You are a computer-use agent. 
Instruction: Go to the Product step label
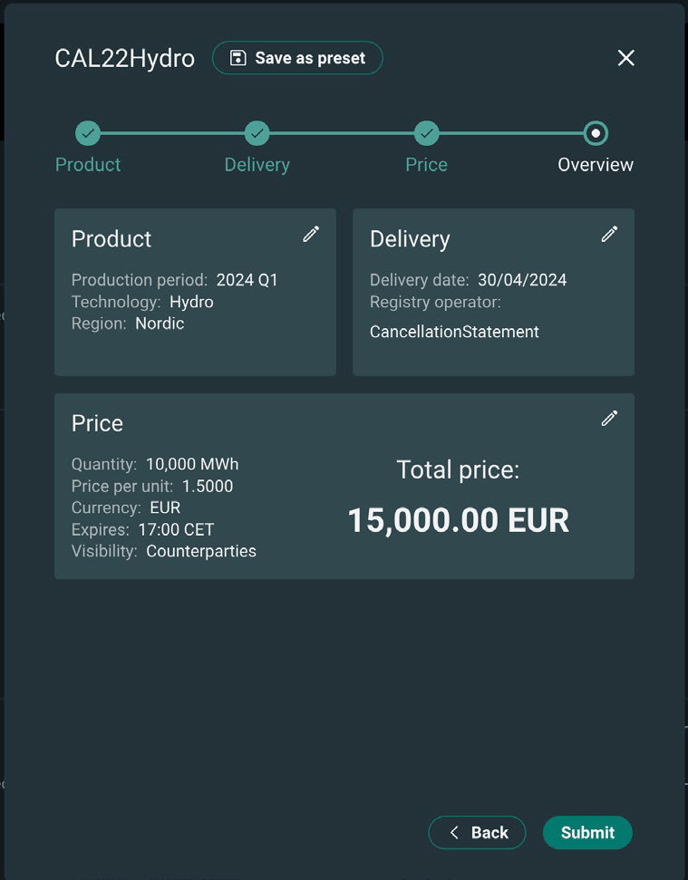click(x=88, y=165)
